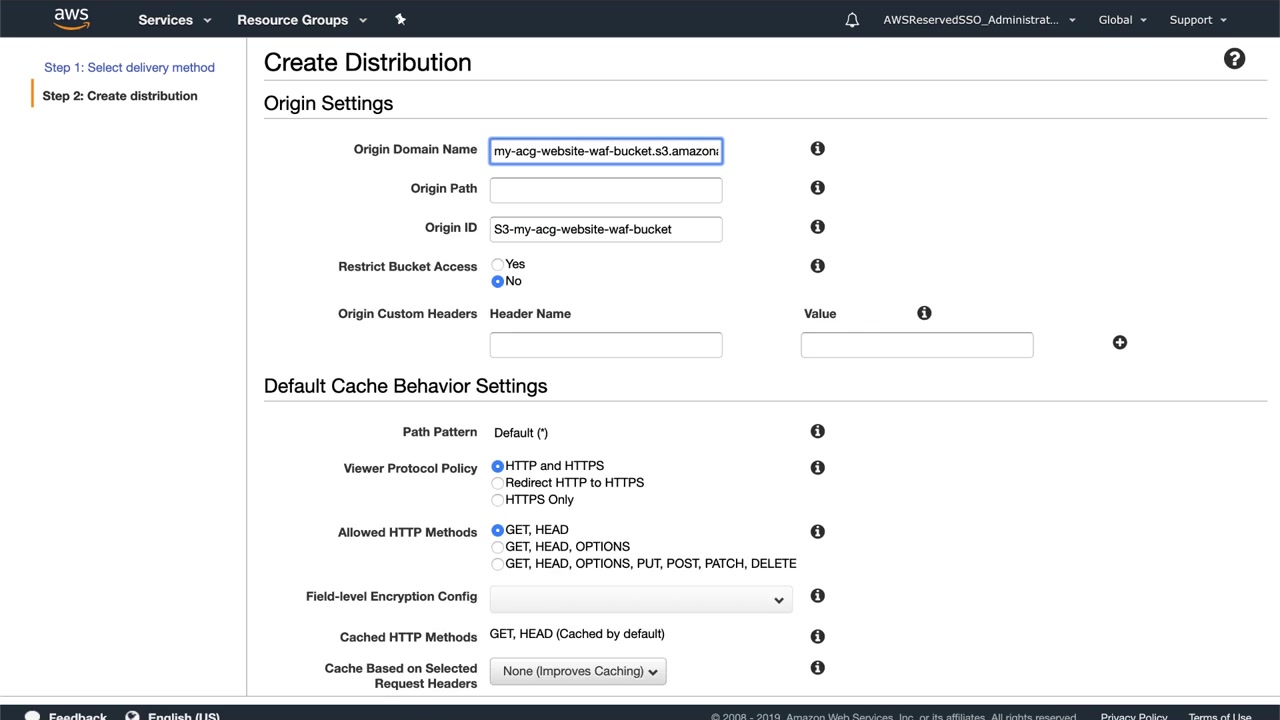Show info for Restrict Bucket Access
Screen dimensions: 1280x720
click(x=817, y=266)
